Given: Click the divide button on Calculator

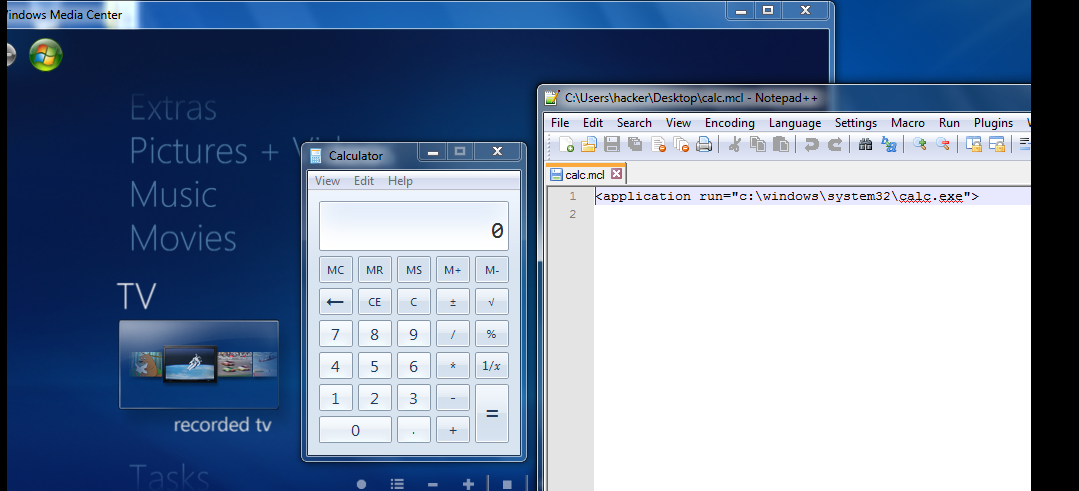Looking at the screenshot, I should tap(453, 334).
